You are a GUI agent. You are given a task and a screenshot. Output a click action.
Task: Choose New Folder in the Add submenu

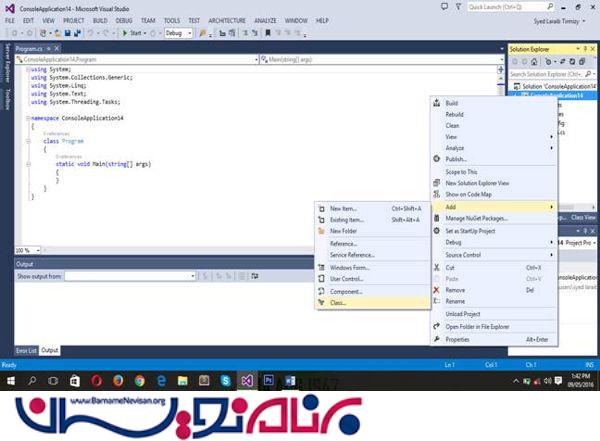tap(373, 231)
